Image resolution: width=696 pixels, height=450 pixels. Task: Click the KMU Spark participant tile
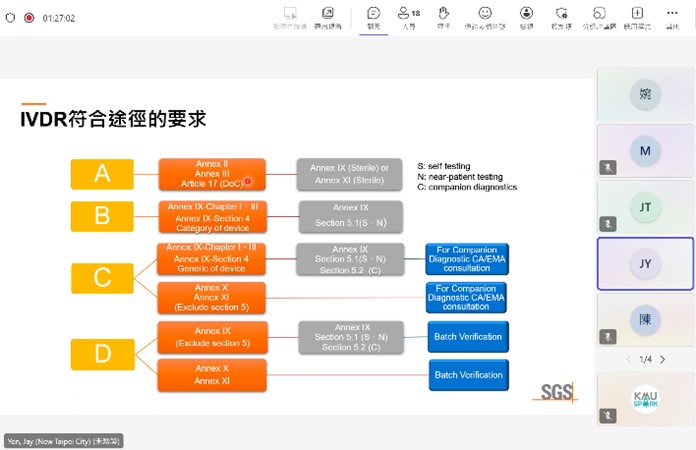645,399
